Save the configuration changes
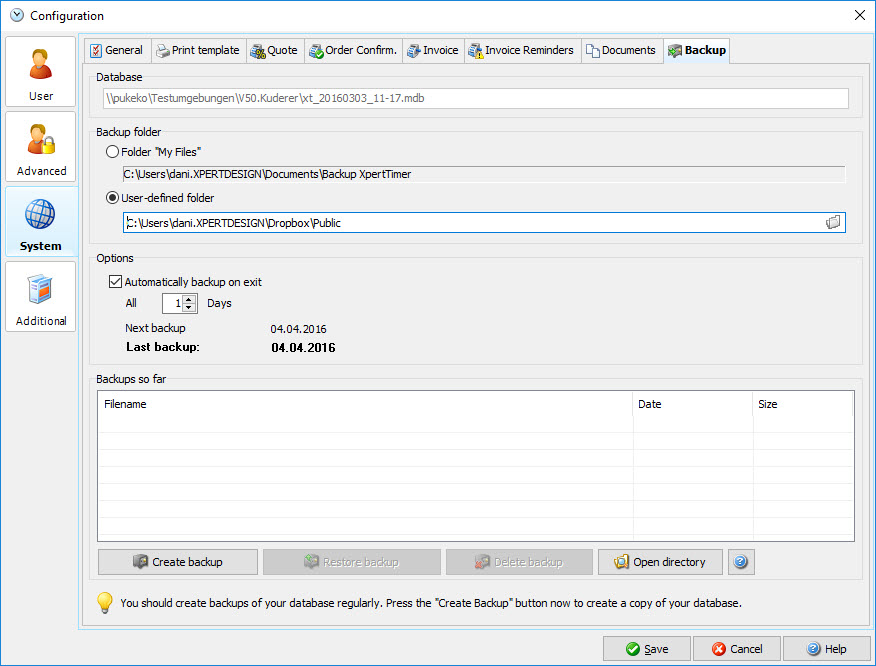Screen dimensions: 876x666 click(x=646, y=648)
